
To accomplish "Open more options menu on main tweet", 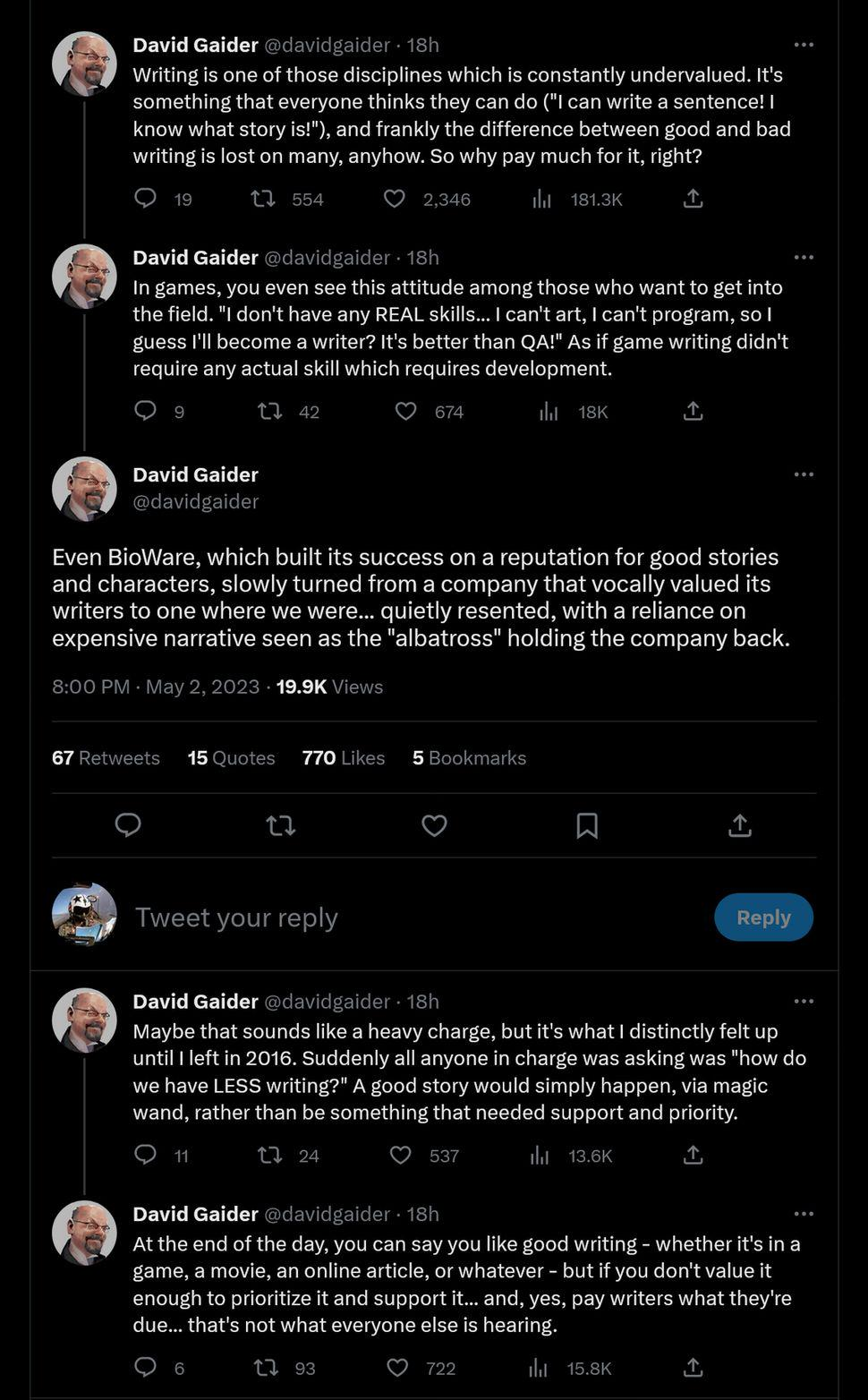I will tap(804, 474).
